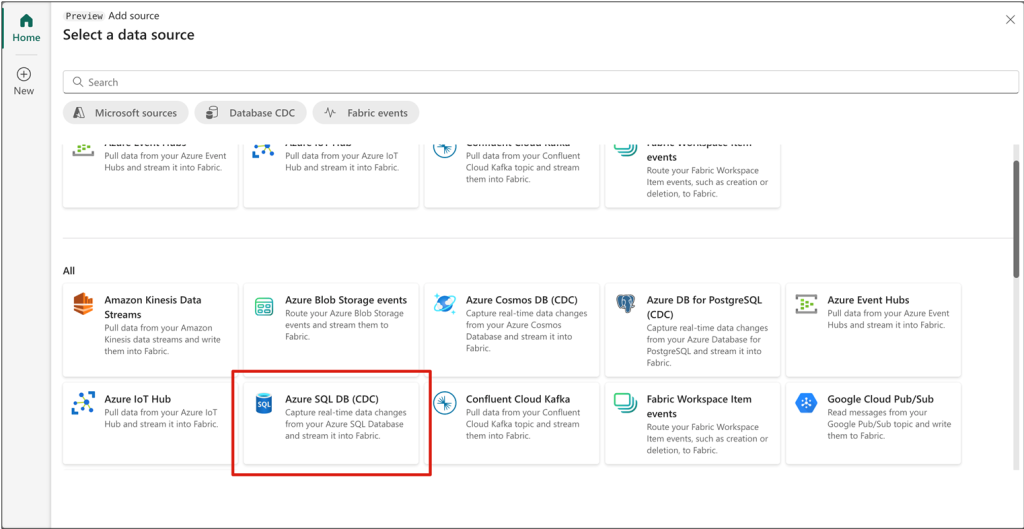
Task: Click the Azure DB for PostgreSQL elephant icon
Action: pos(625,304)
